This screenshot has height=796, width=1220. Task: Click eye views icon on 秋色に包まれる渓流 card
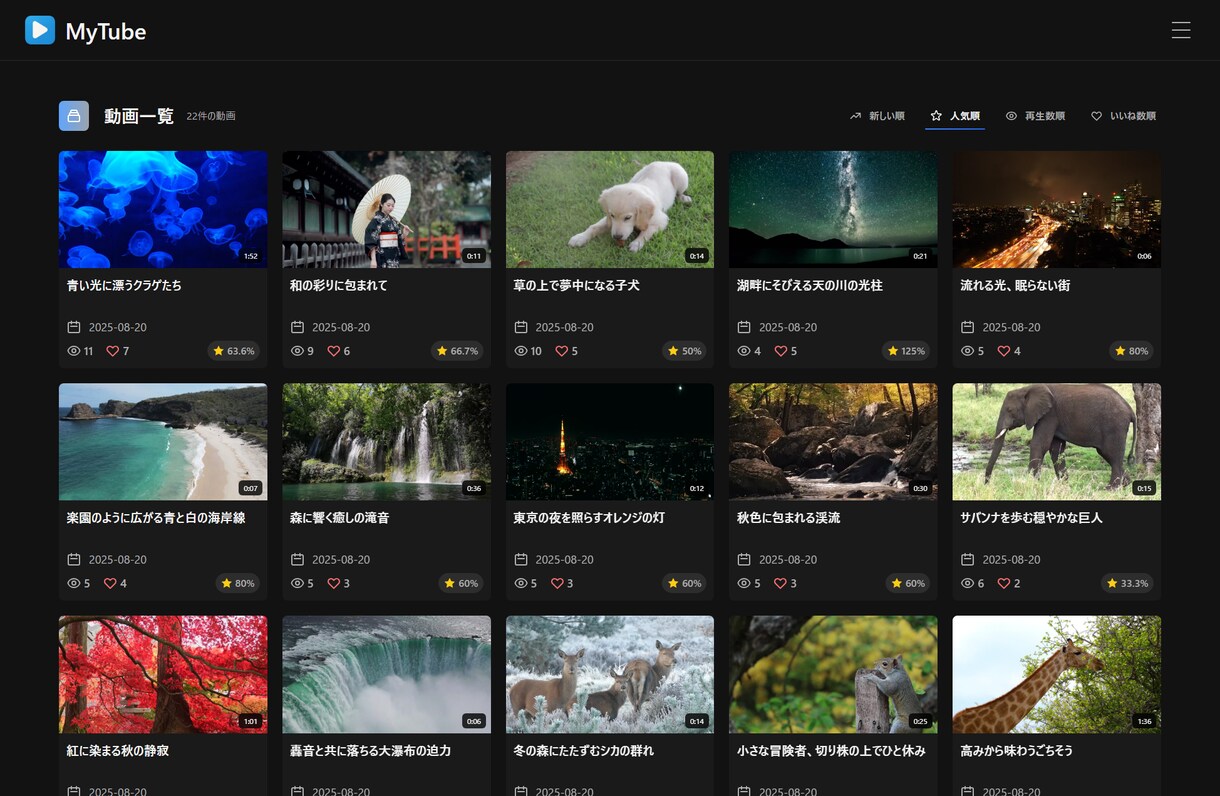(743, 583)
